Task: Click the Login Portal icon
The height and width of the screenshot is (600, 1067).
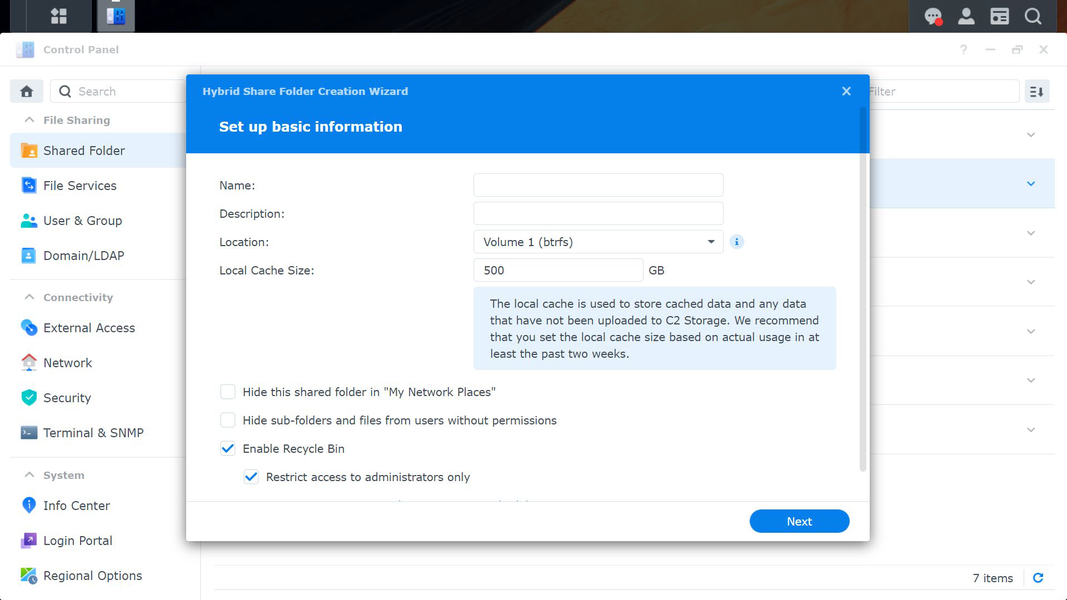Action: click(29, 540)
